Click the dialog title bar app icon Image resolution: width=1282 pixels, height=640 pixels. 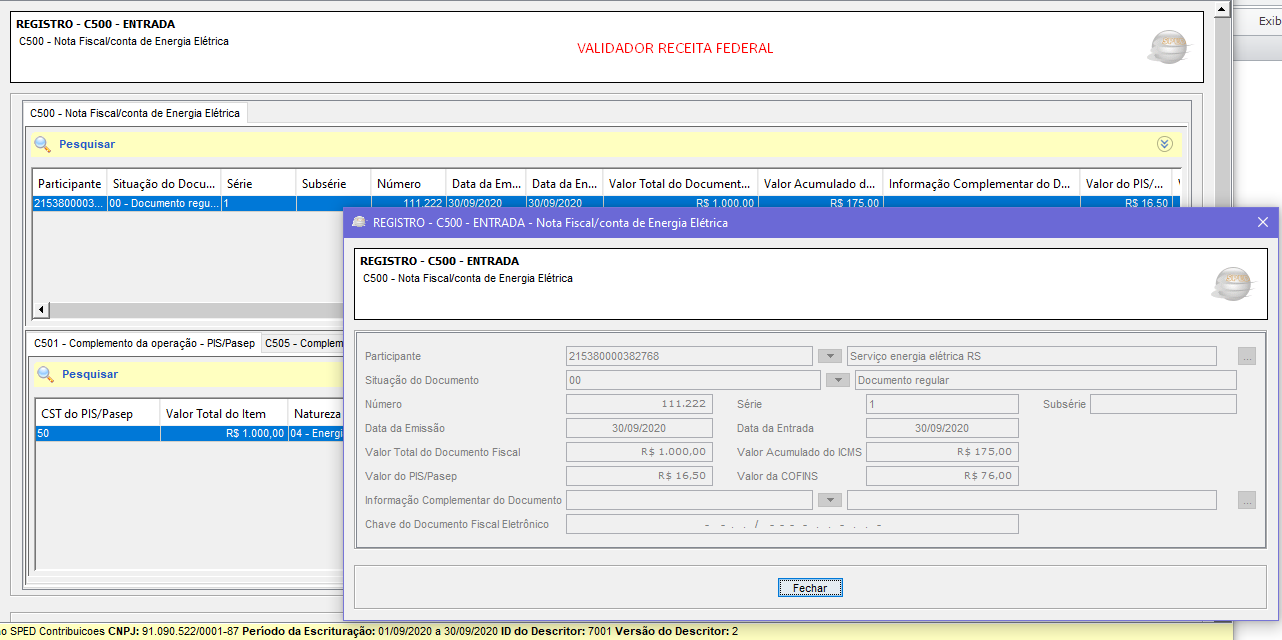click(359, 223)
